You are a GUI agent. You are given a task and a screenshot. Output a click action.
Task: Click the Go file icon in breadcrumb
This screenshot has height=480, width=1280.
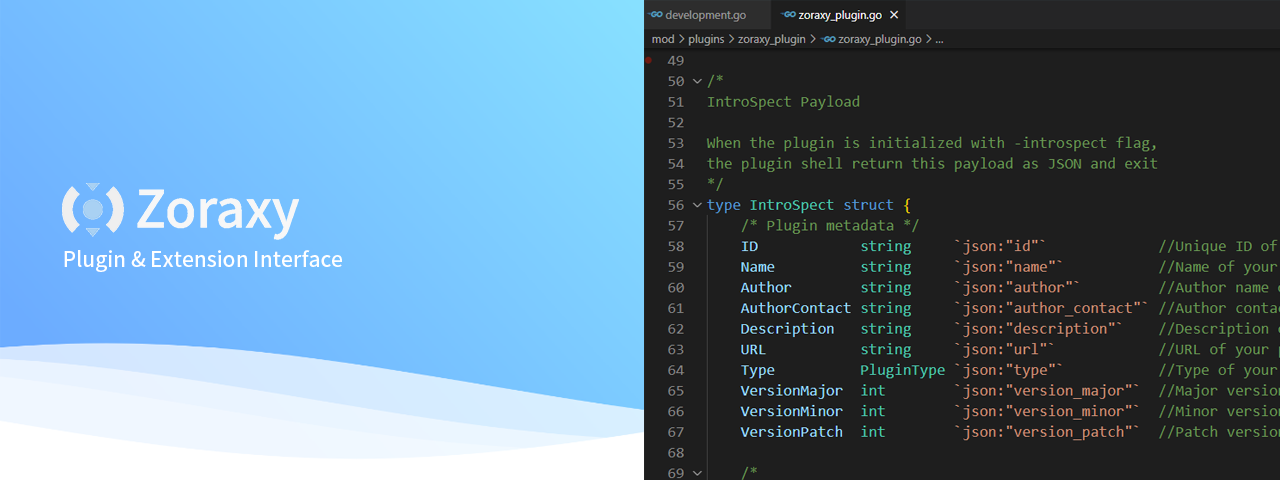click(828, 39)
